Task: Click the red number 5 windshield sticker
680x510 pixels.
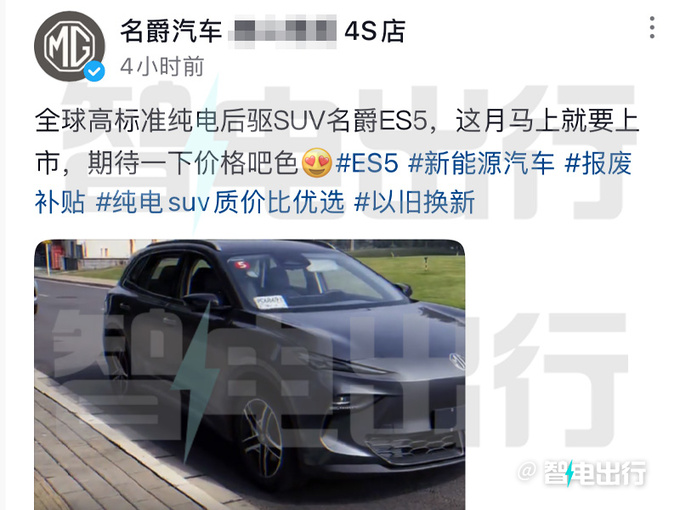Action: (242, 264)
